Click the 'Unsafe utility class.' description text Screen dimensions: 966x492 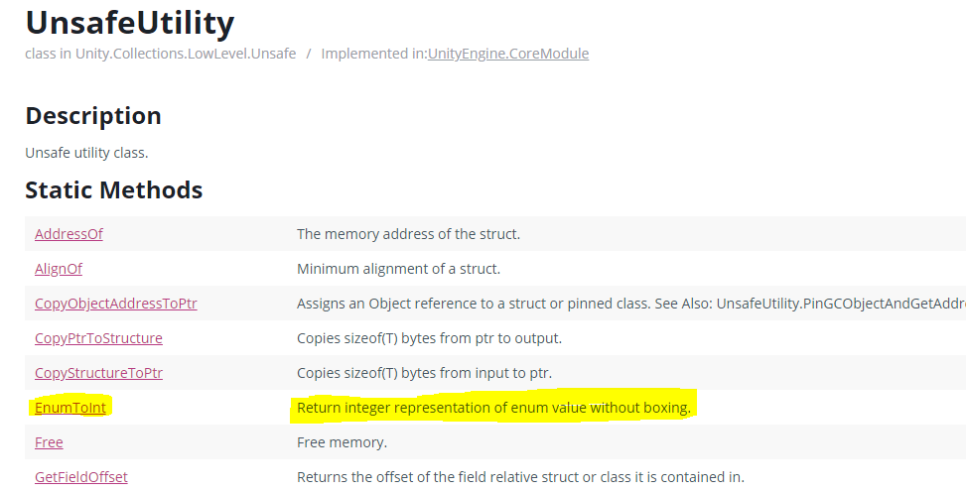(87, 153)
